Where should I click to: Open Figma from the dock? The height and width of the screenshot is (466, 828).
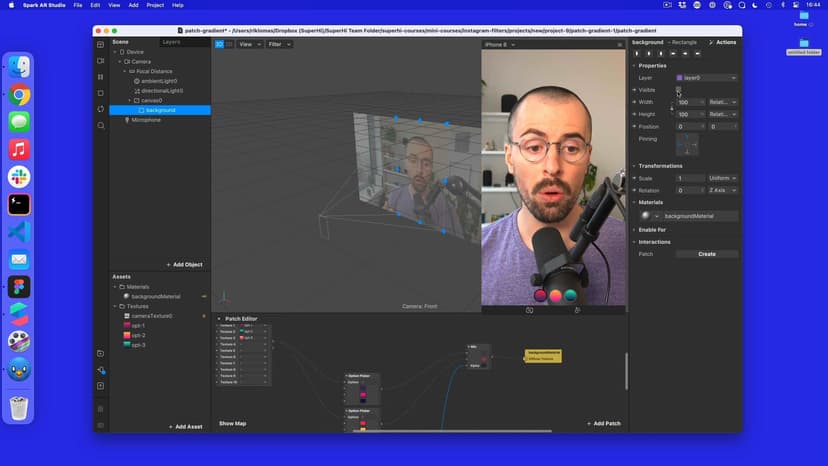coord(19,287)
